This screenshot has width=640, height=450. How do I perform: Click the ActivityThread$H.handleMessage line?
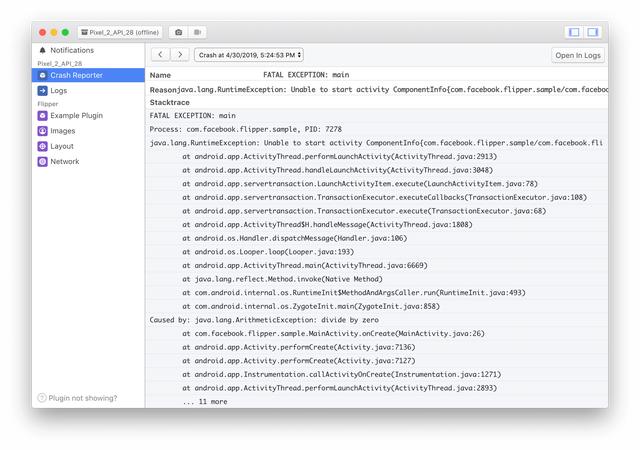(x=327, y=225)
